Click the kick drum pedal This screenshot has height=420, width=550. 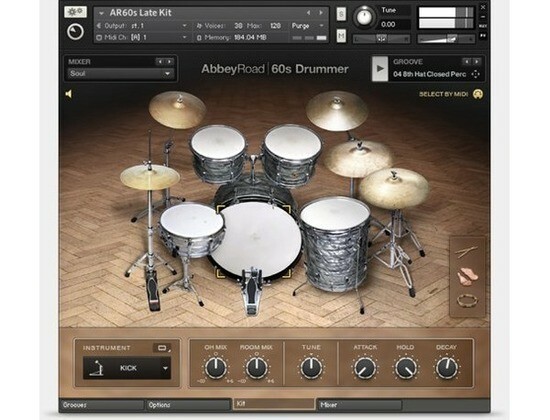(x=251, y=291)
